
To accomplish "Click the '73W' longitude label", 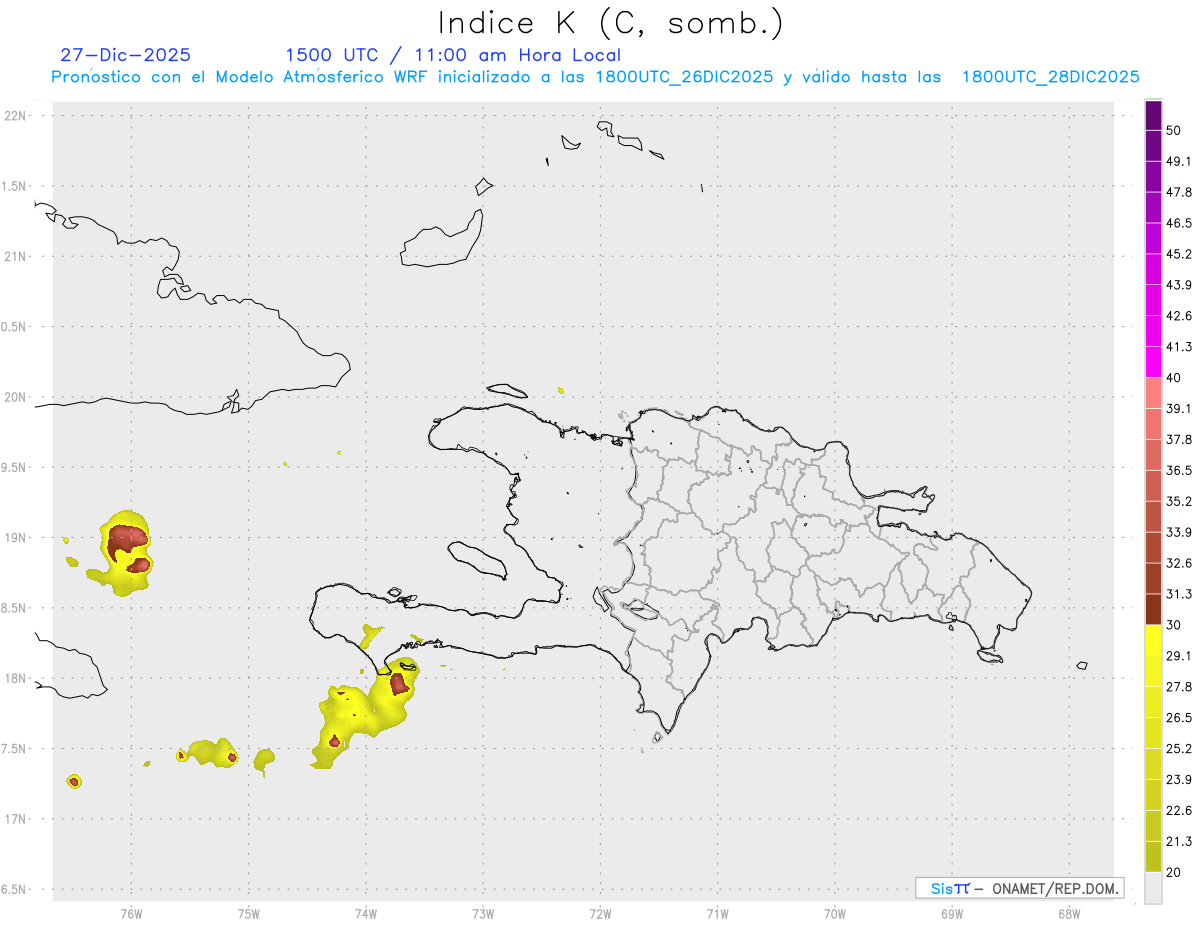I will tap(483, 913).
